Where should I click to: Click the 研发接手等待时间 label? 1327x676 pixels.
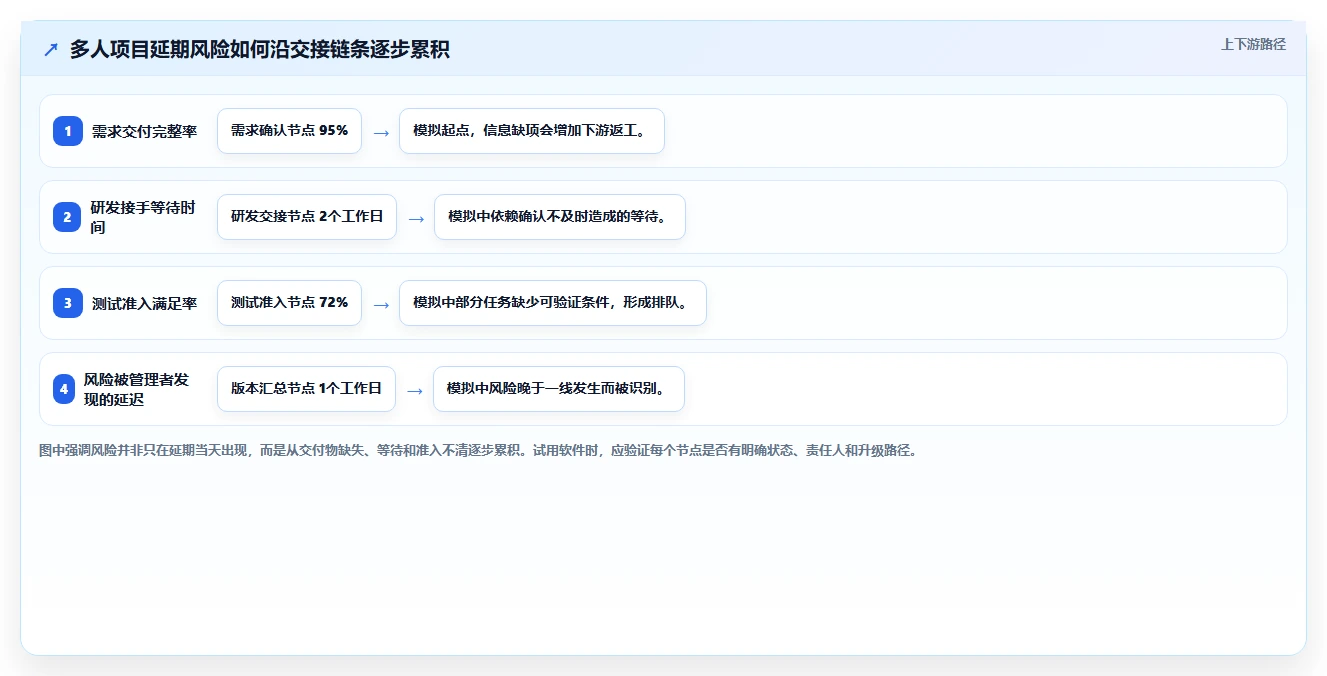click(145, 217)
